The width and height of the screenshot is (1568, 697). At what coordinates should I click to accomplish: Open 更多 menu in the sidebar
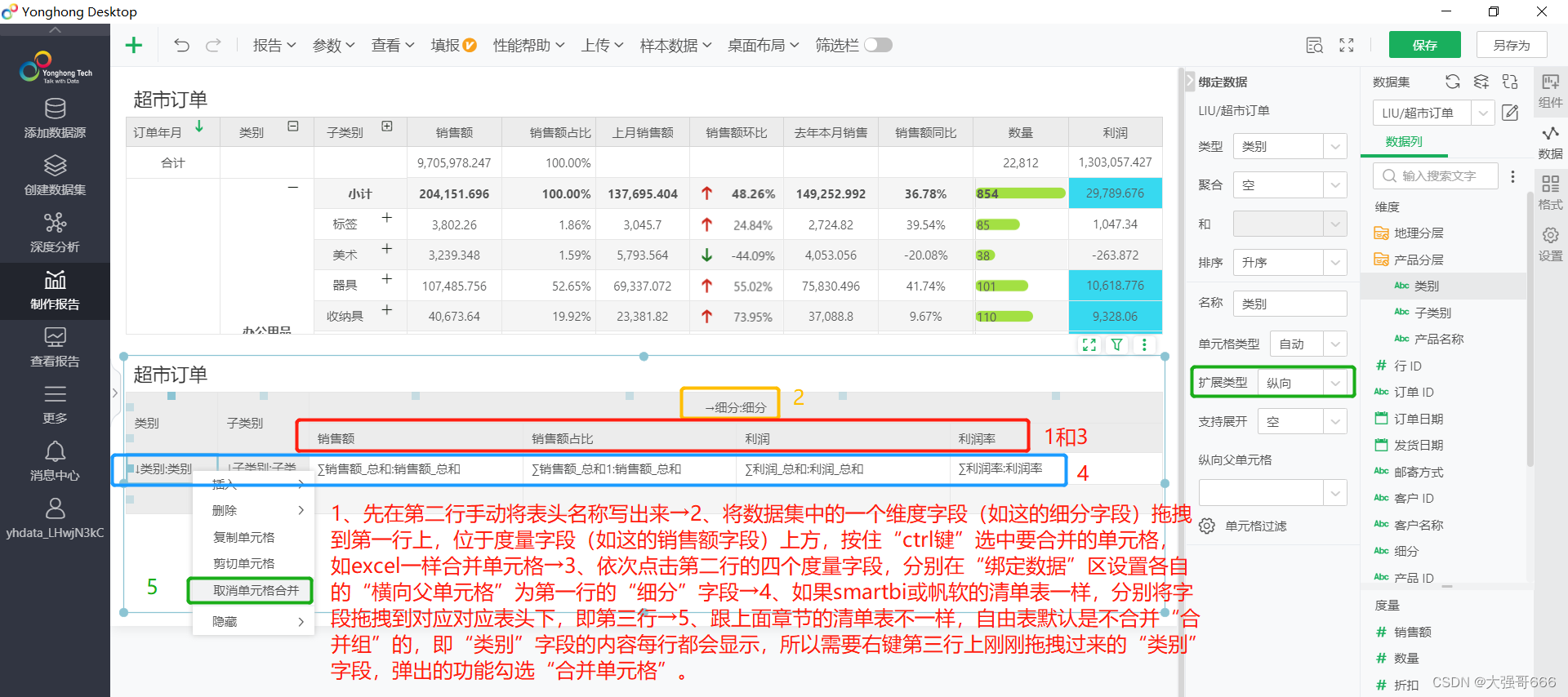point(55,405)
